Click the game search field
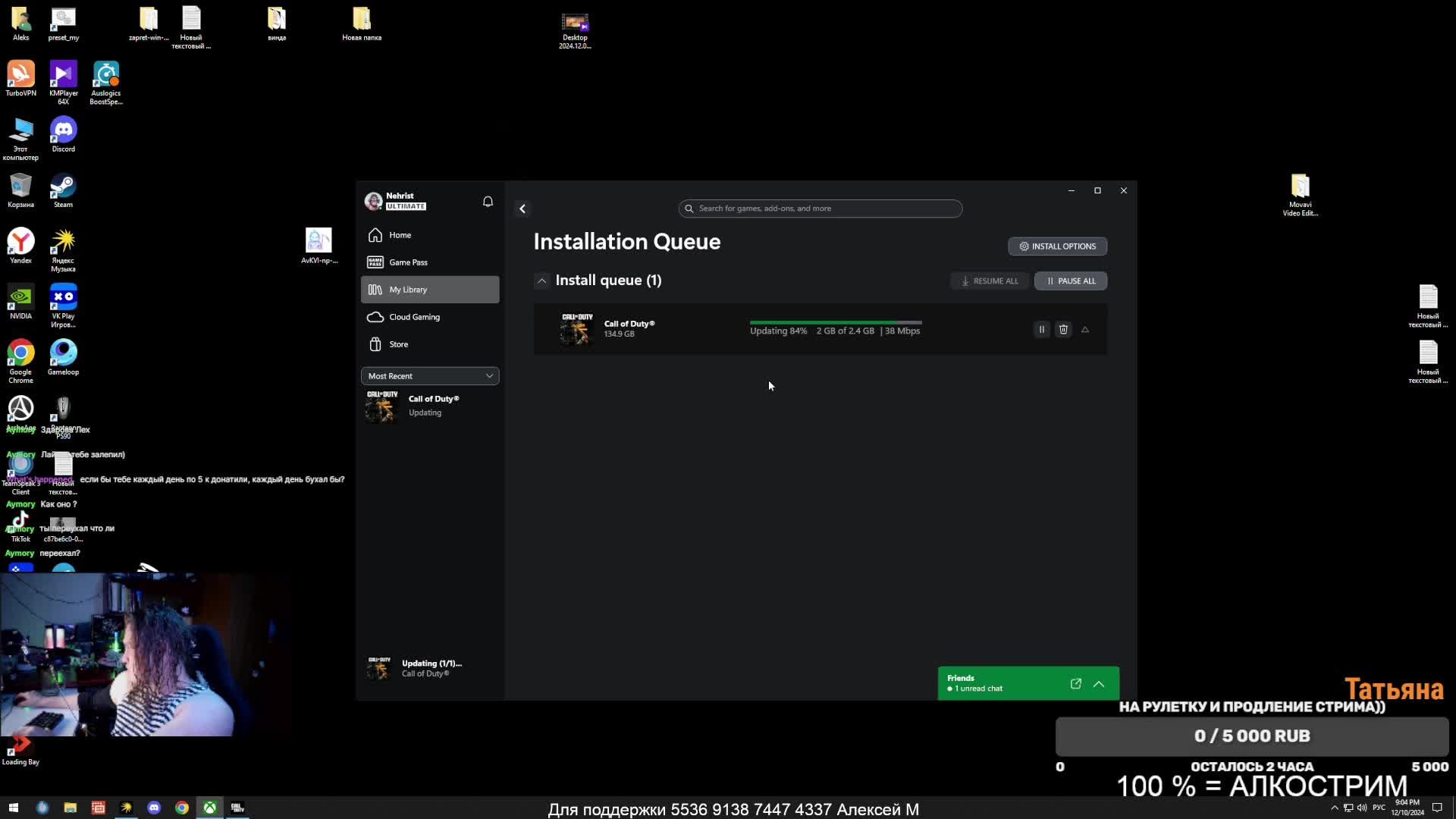This screenshot has width=1456, height=819. 821,209
